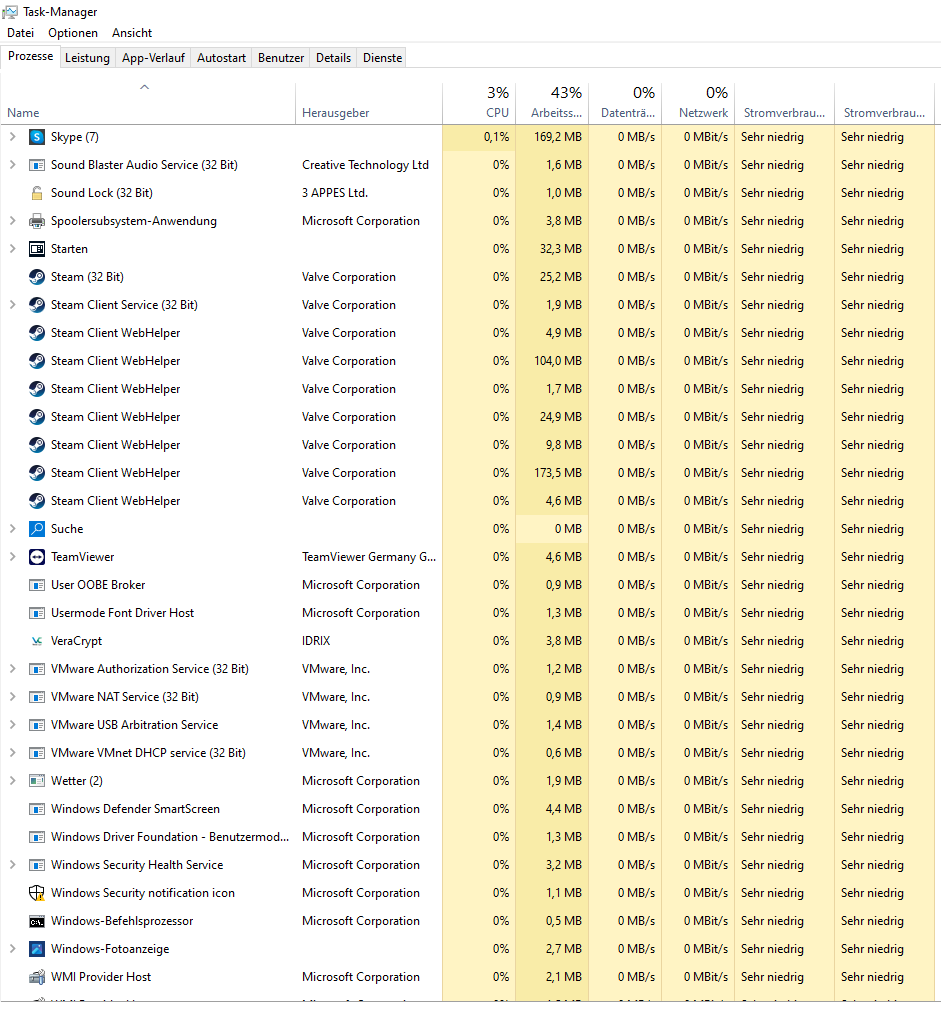Image resolution: width=941 pixels, height=1012 pixels.
Task: Click the Steam Client Service icon
Action: coord(37,305)
